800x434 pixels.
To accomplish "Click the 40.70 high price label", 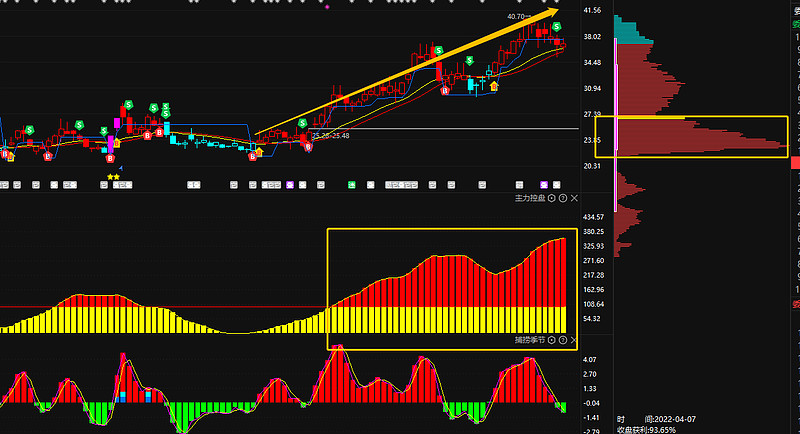I will pyautogui.click(x=516, y=17).
